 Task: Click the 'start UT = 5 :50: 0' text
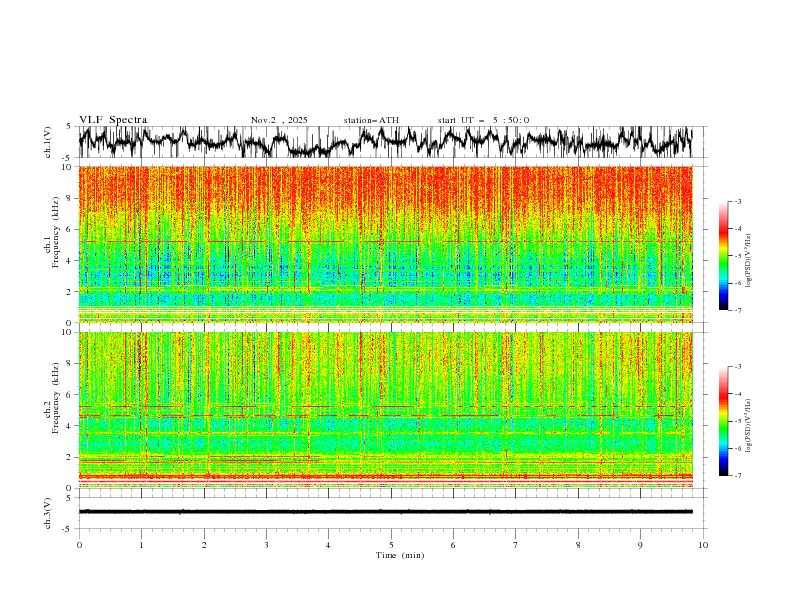pyautogui.click(x=483, y=120)
